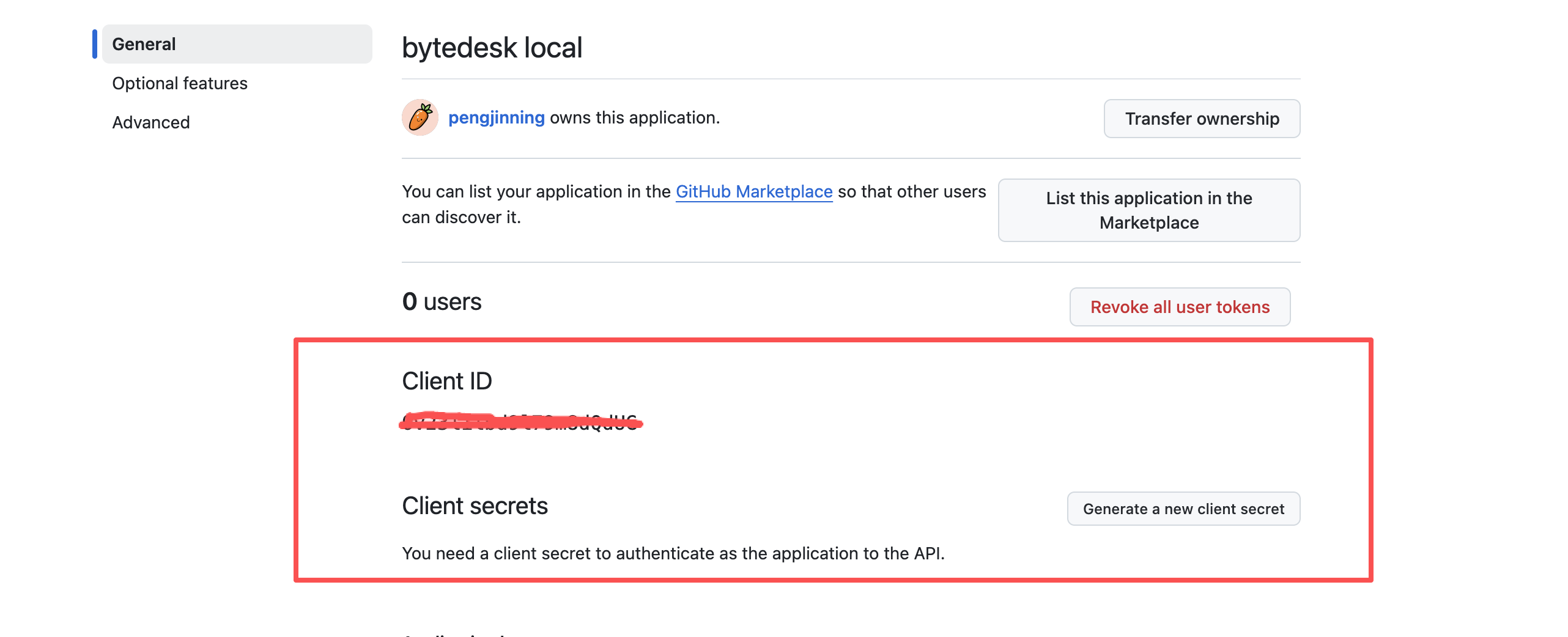The height and width of the screenshot is (637, 1568).
Task: Generate a new client secret
Action: click(1183, 509)
